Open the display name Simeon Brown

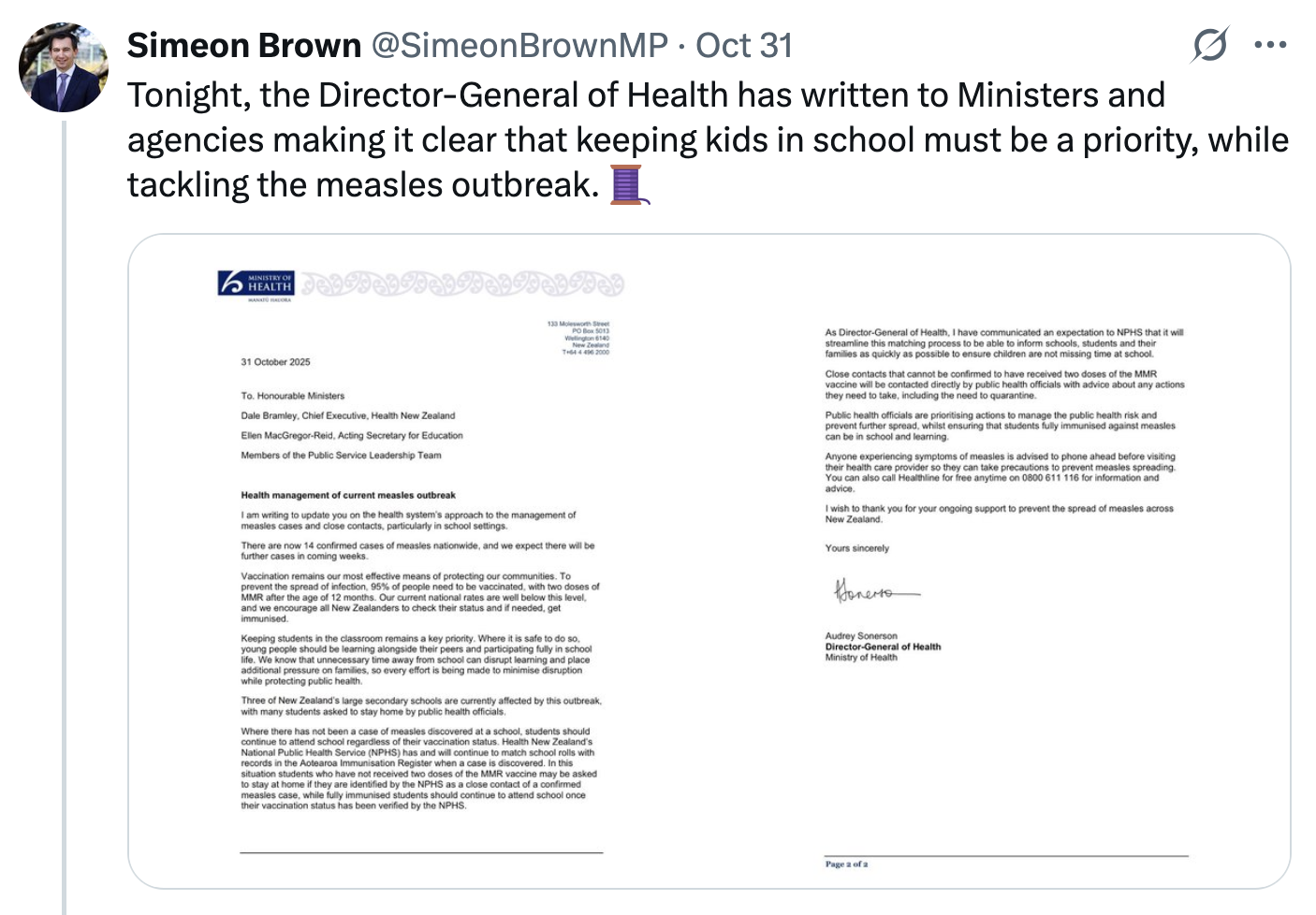coord(243,45)
